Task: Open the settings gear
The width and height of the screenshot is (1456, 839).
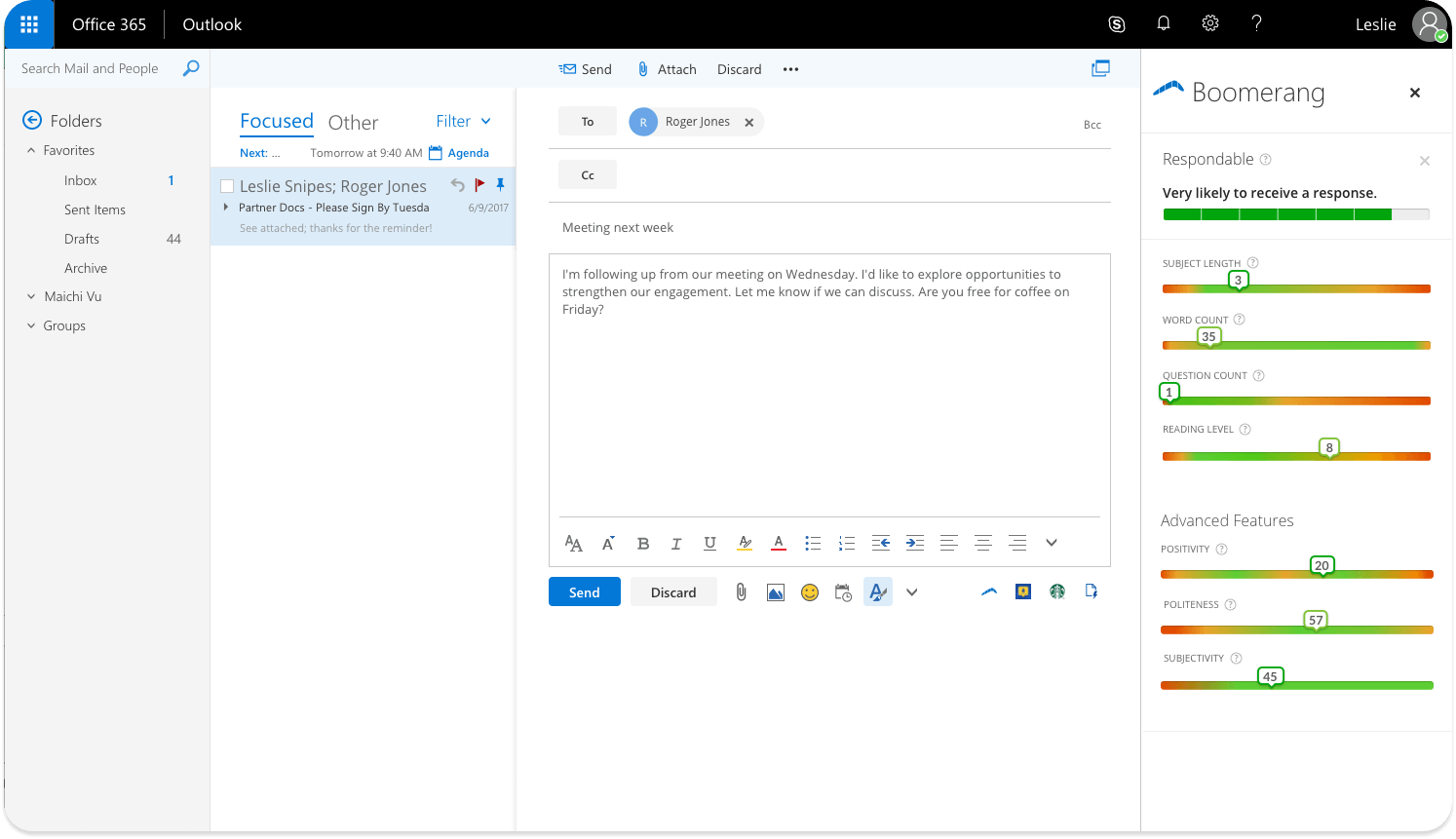Action: [x=1210, y=23]
